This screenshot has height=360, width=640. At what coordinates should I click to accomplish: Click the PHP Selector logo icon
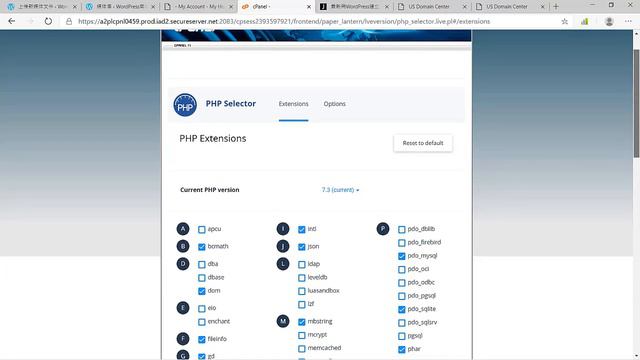click(185, 105)
